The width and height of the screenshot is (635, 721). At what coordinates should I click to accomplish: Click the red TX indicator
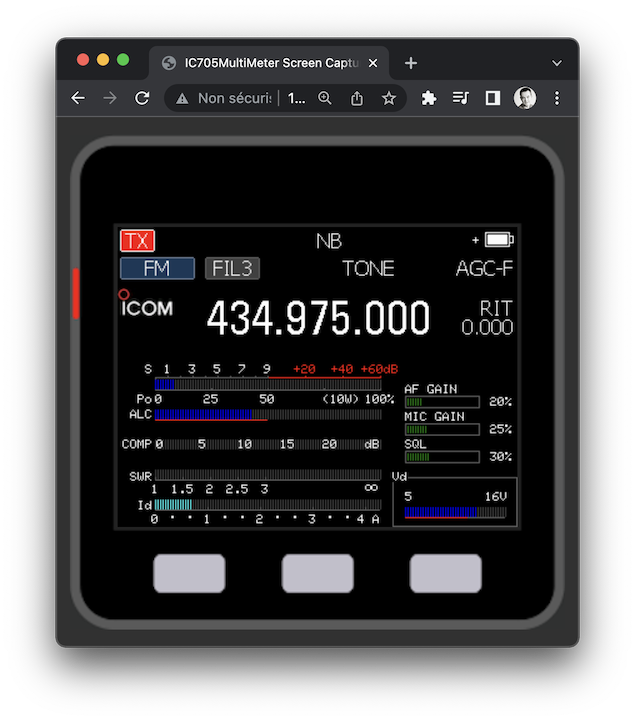(137, 240)
